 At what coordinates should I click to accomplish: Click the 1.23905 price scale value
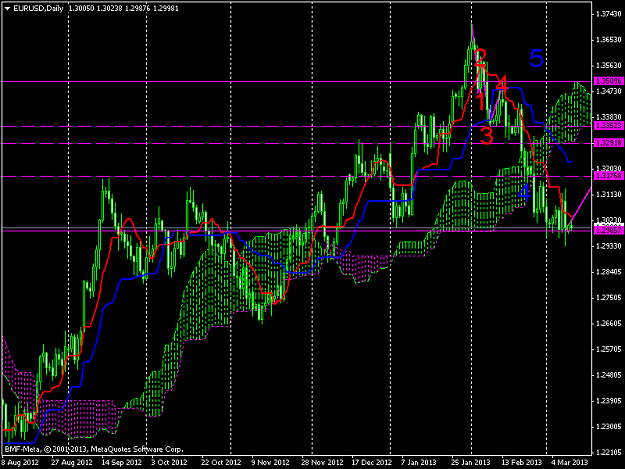tap(609, 401)
